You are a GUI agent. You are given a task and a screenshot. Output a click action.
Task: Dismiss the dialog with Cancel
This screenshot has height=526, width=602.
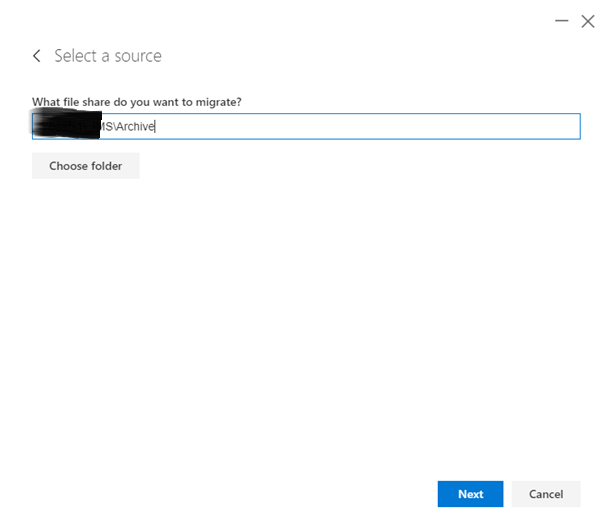click(x=546, y=494)
